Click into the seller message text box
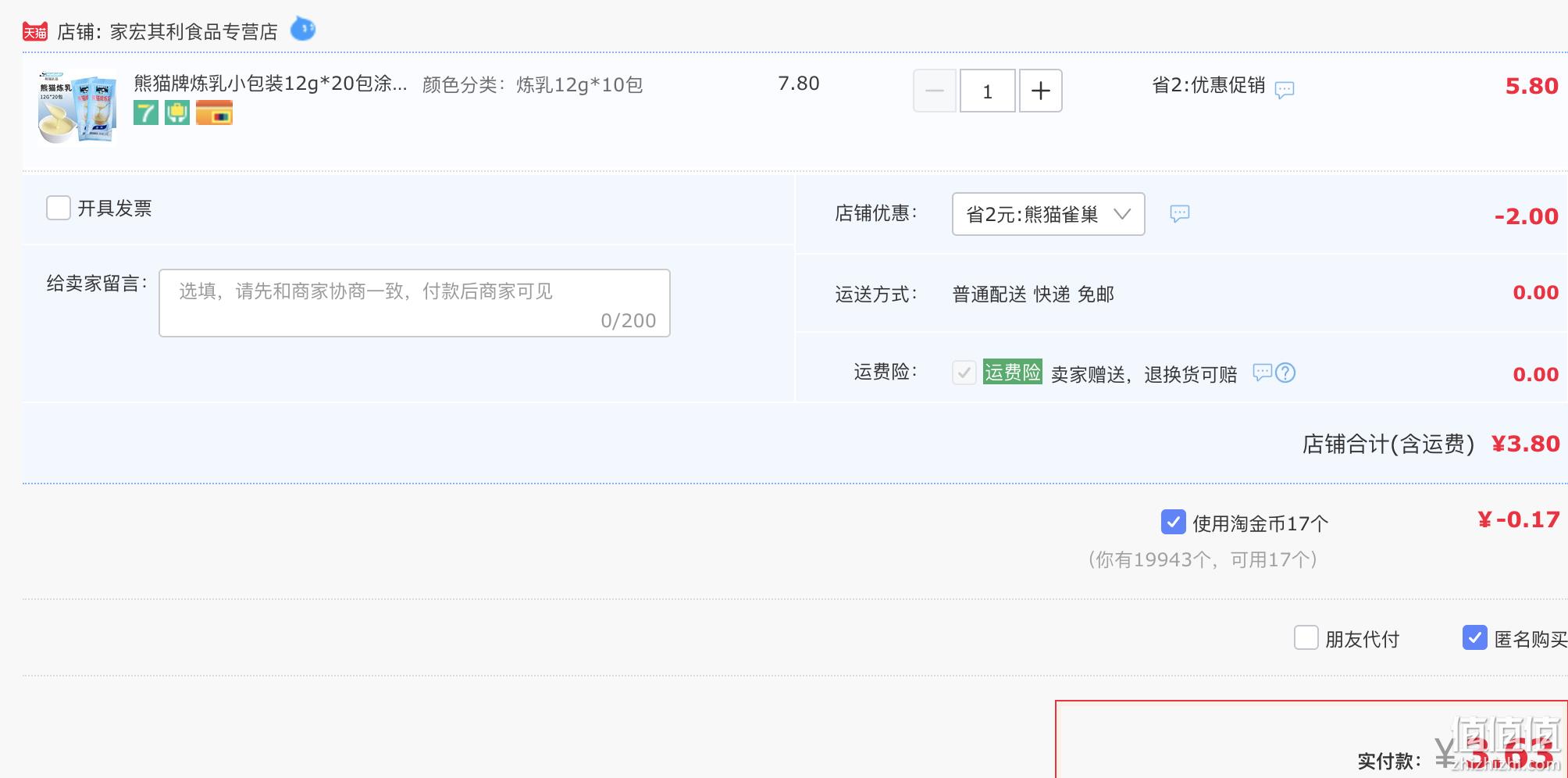1568x778 pixels. 415,303
